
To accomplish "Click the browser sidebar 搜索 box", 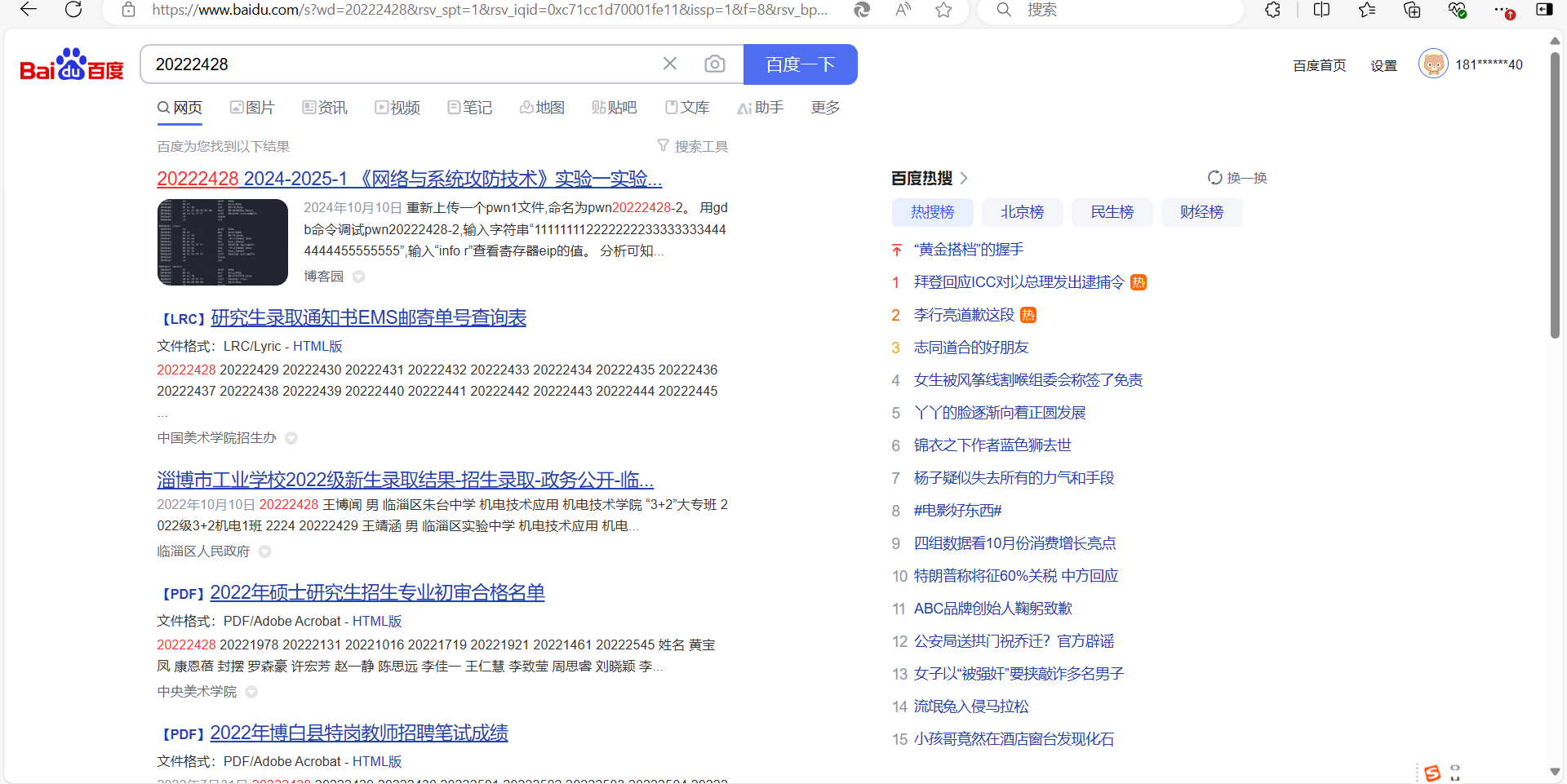I will pyautogui.click(x=1110, y=10).
